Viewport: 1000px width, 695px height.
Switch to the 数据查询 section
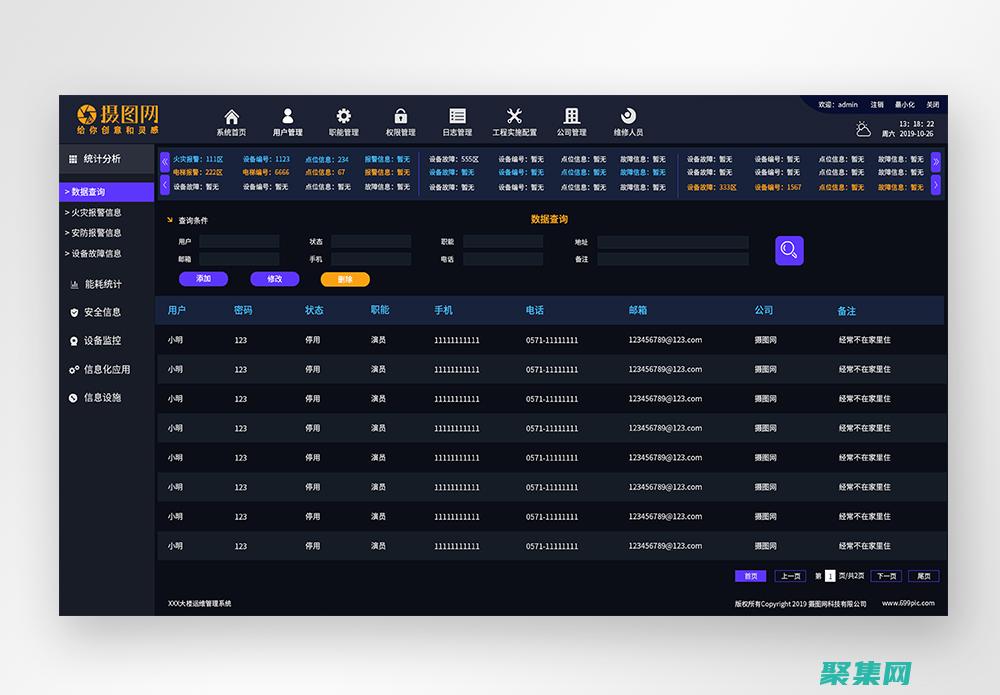(x=88, y=191)
